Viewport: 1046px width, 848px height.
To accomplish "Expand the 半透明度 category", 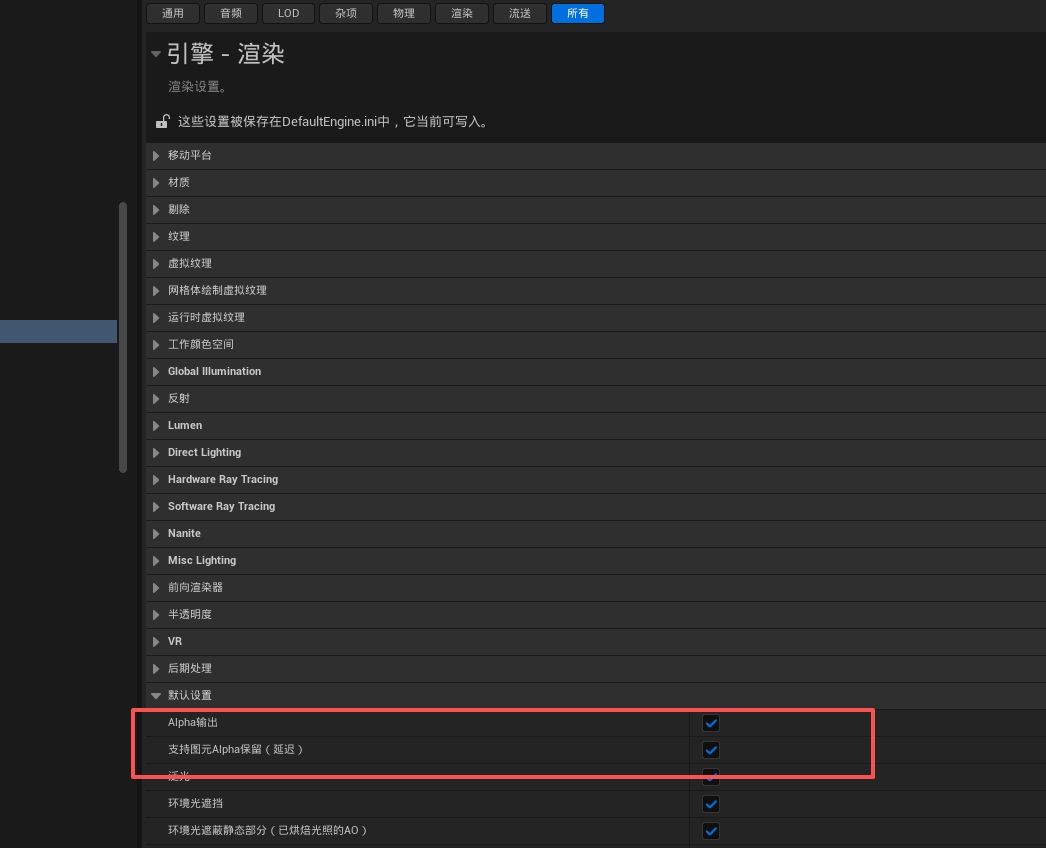I will tap(156, 614).
